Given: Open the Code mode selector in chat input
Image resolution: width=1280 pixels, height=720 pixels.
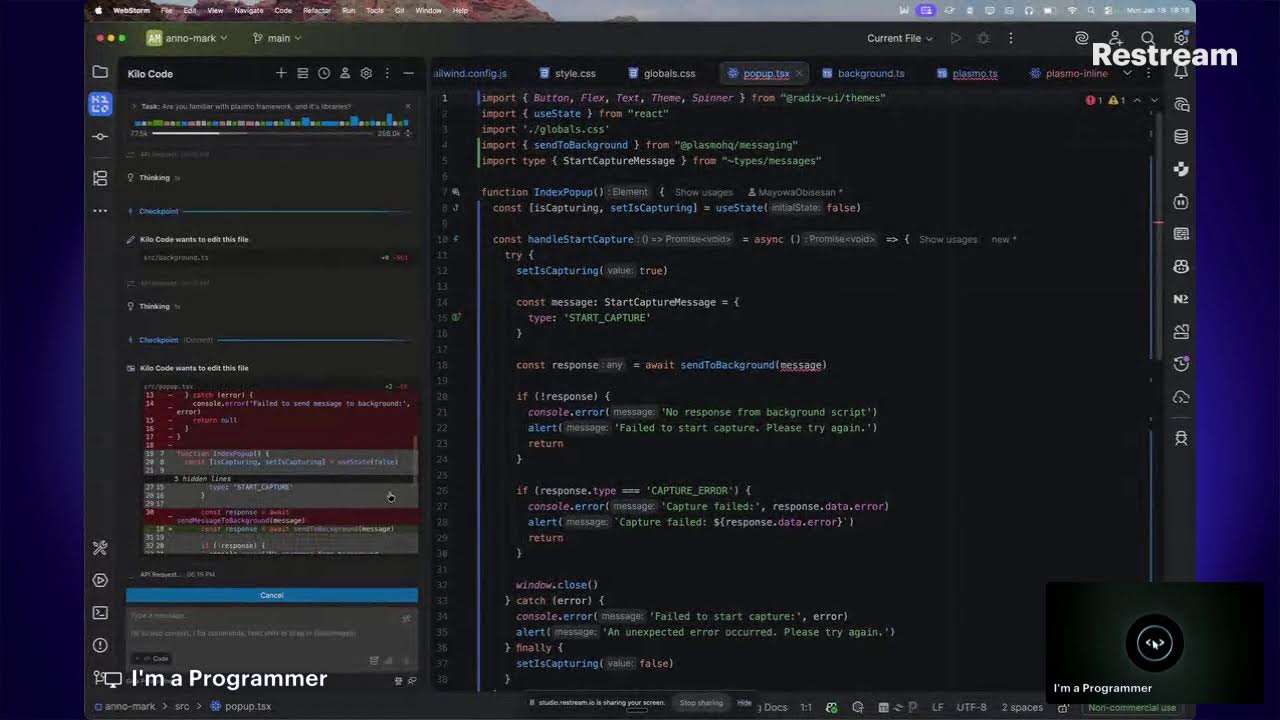Looking at the screenshot, I should coord(154,658).
